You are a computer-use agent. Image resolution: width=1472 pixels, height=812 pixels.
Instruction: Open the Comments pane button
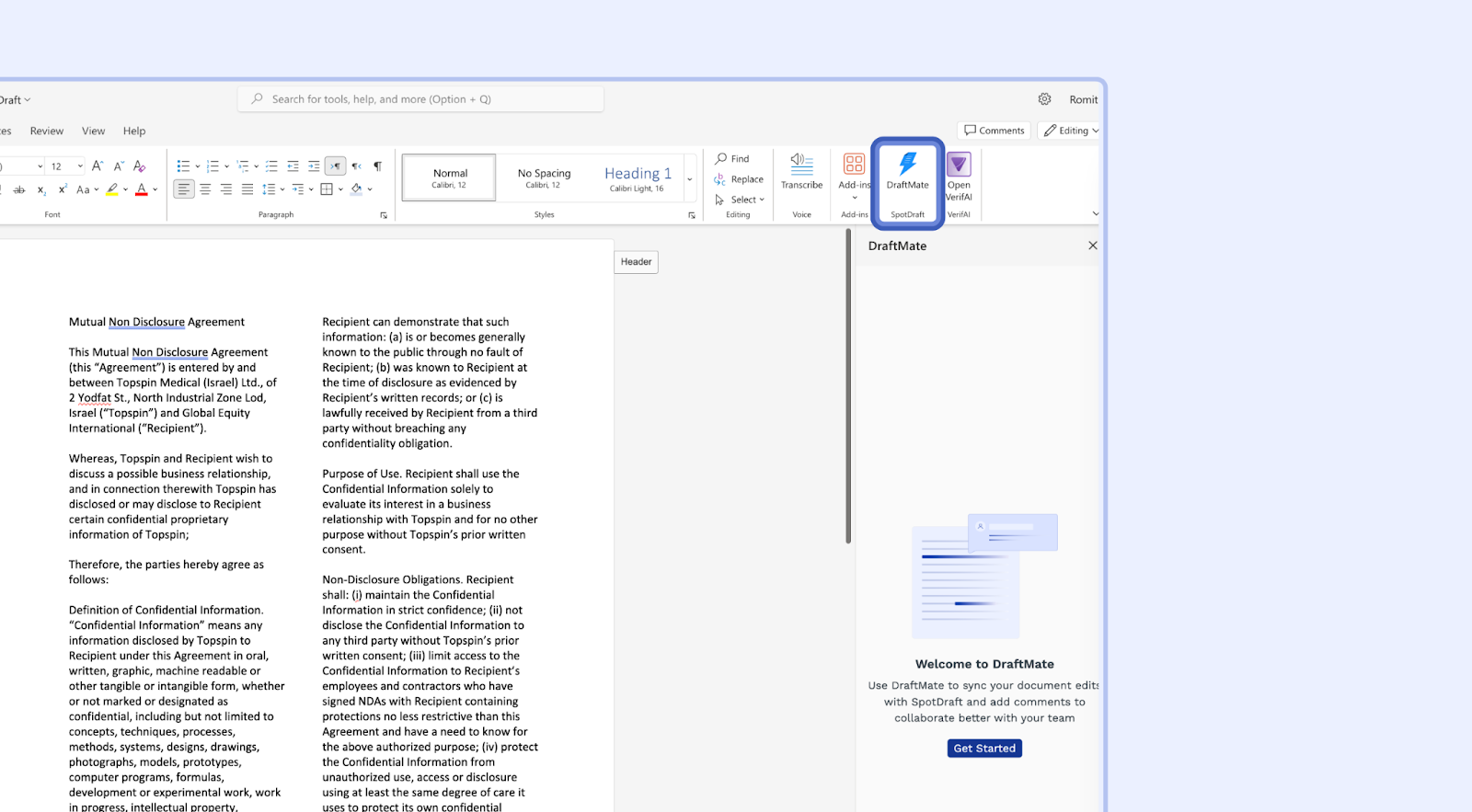994,131
